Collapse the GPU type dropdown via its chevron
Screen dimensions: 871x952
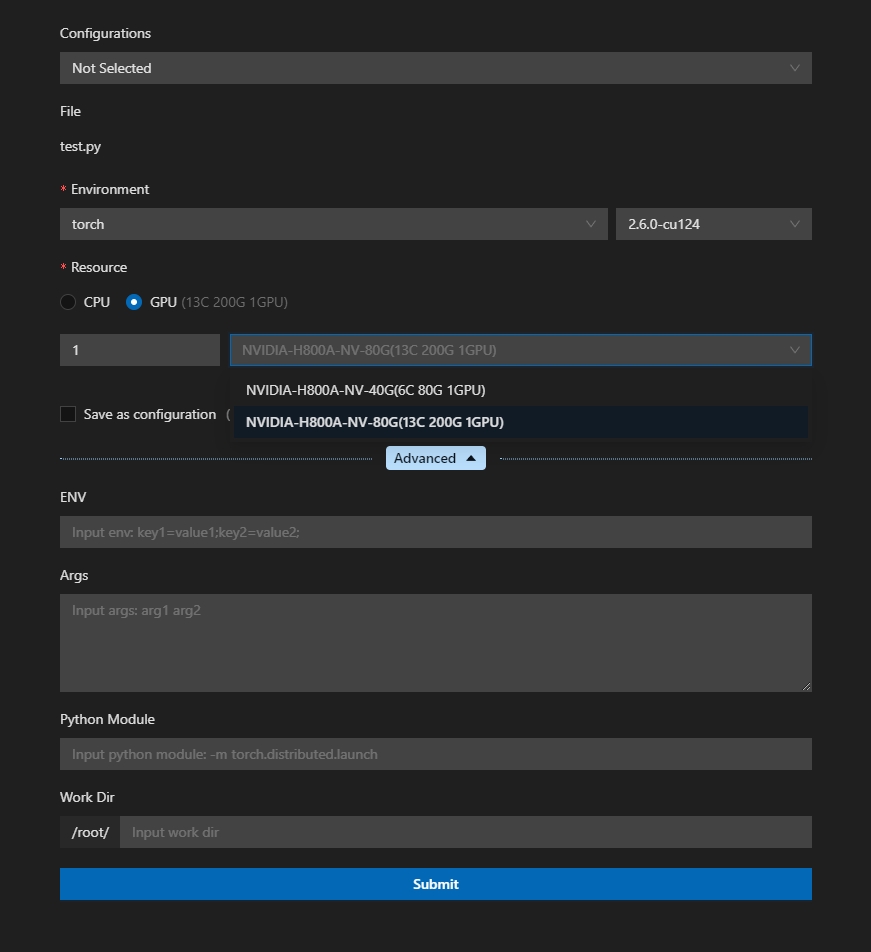(794, 350)
